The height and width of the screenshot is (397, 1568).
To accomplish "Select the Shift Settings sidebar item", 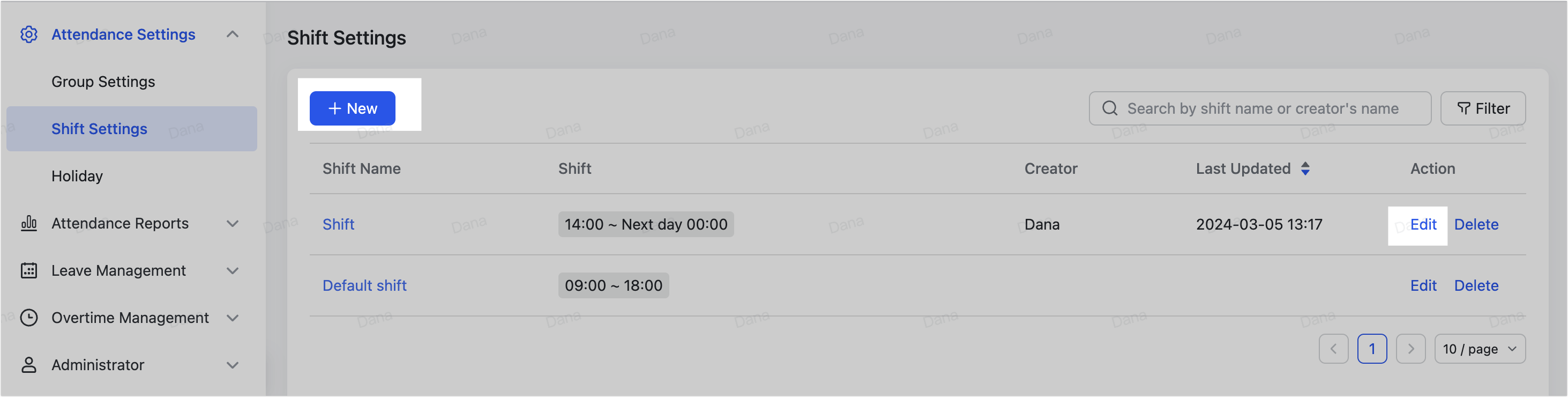I will (99, 129).
